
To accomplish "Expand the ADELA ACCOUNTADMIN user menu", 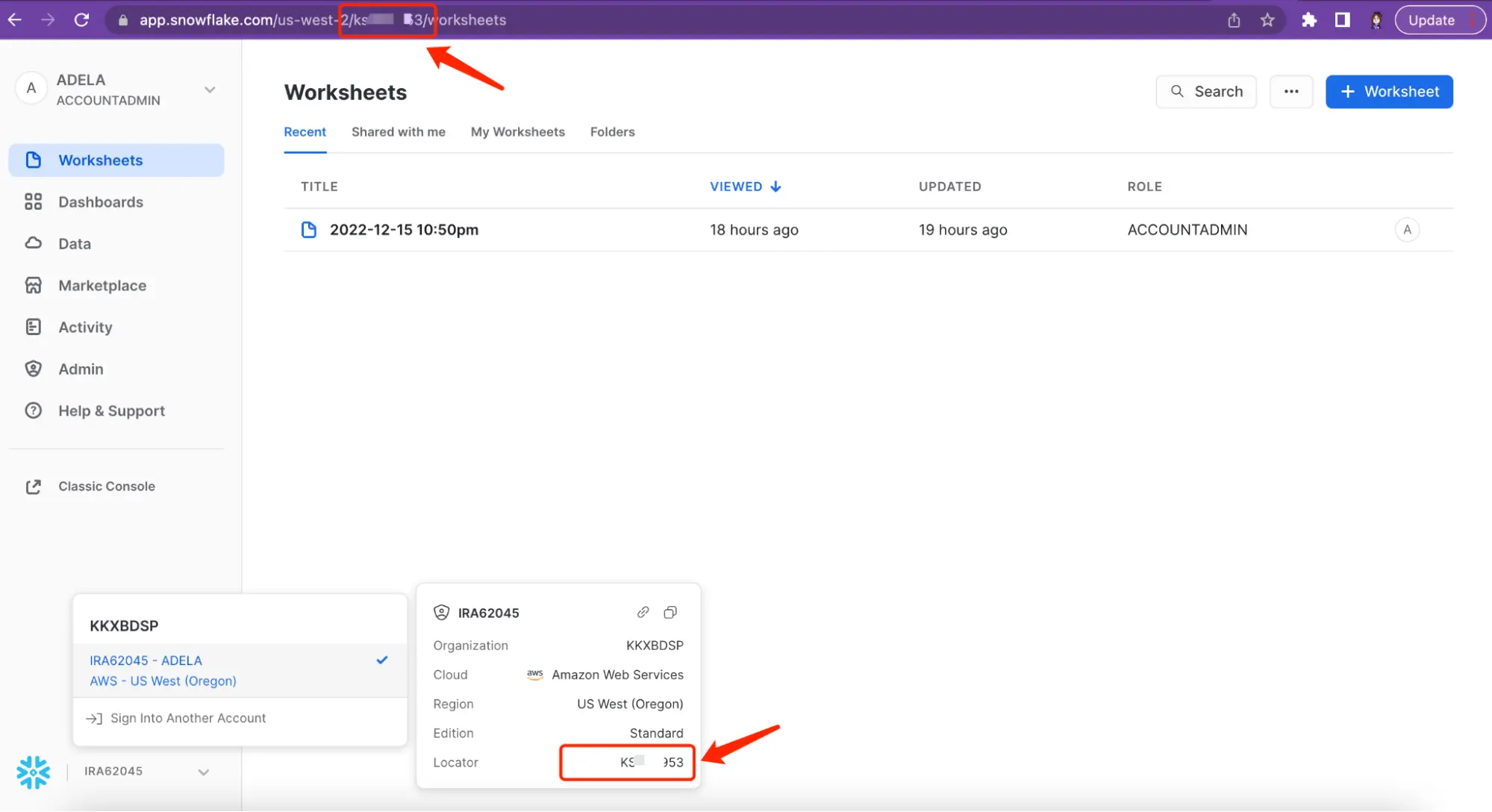I will click(x=209, y=90).
